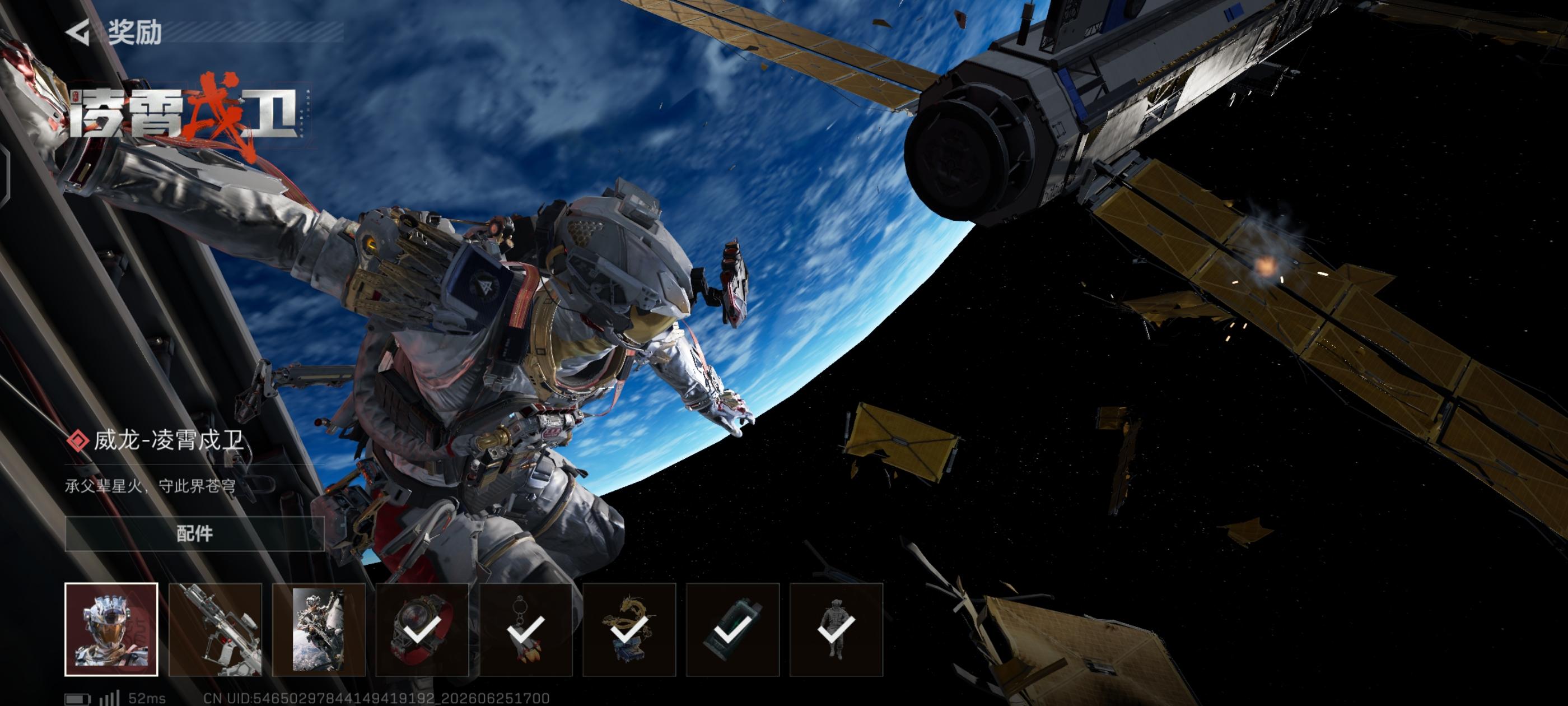Viewport: 1568px width, 706px height.
Task: Click the 52ms latency indicator
Action: click(147, 699)
